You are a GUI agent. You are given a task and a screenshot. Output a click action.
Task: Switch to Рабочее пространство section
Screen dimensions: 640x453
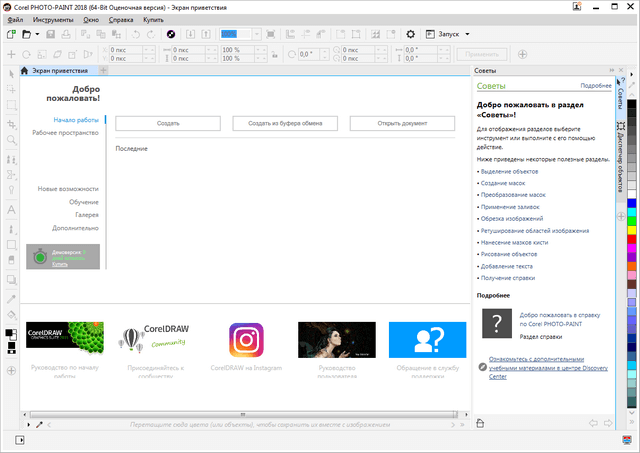[65, 133]
